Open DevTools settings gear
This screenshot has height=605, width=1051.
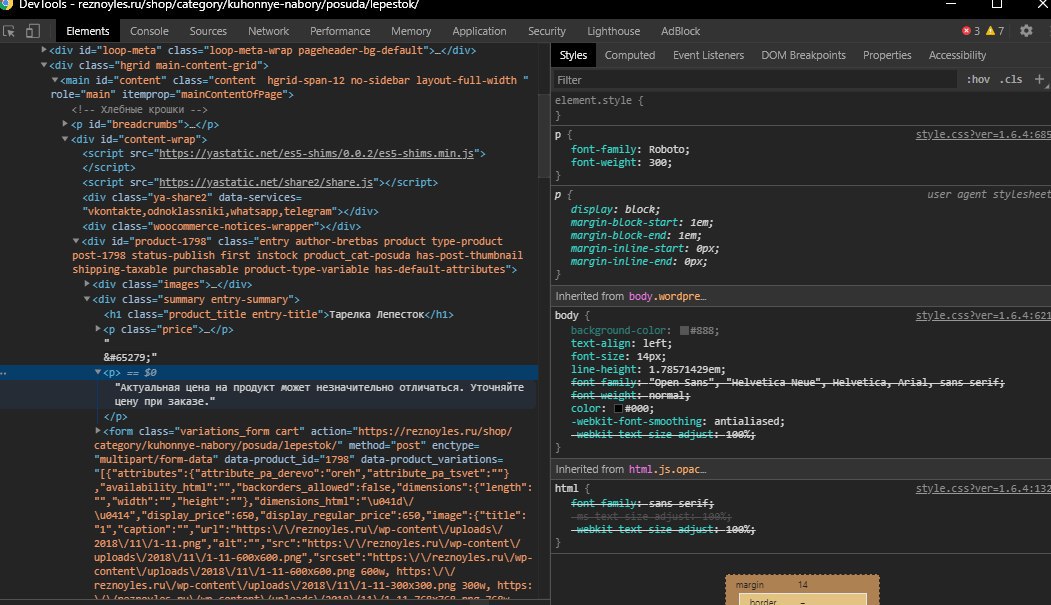[x=1026, y=31]
